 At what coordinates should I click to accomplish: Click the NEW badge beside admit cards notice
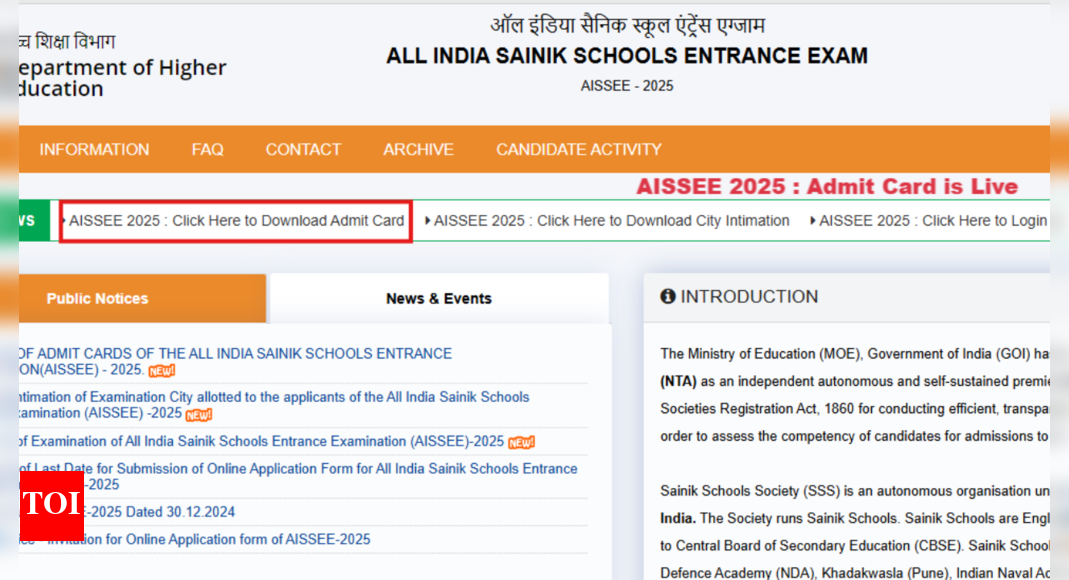(162, 371)
